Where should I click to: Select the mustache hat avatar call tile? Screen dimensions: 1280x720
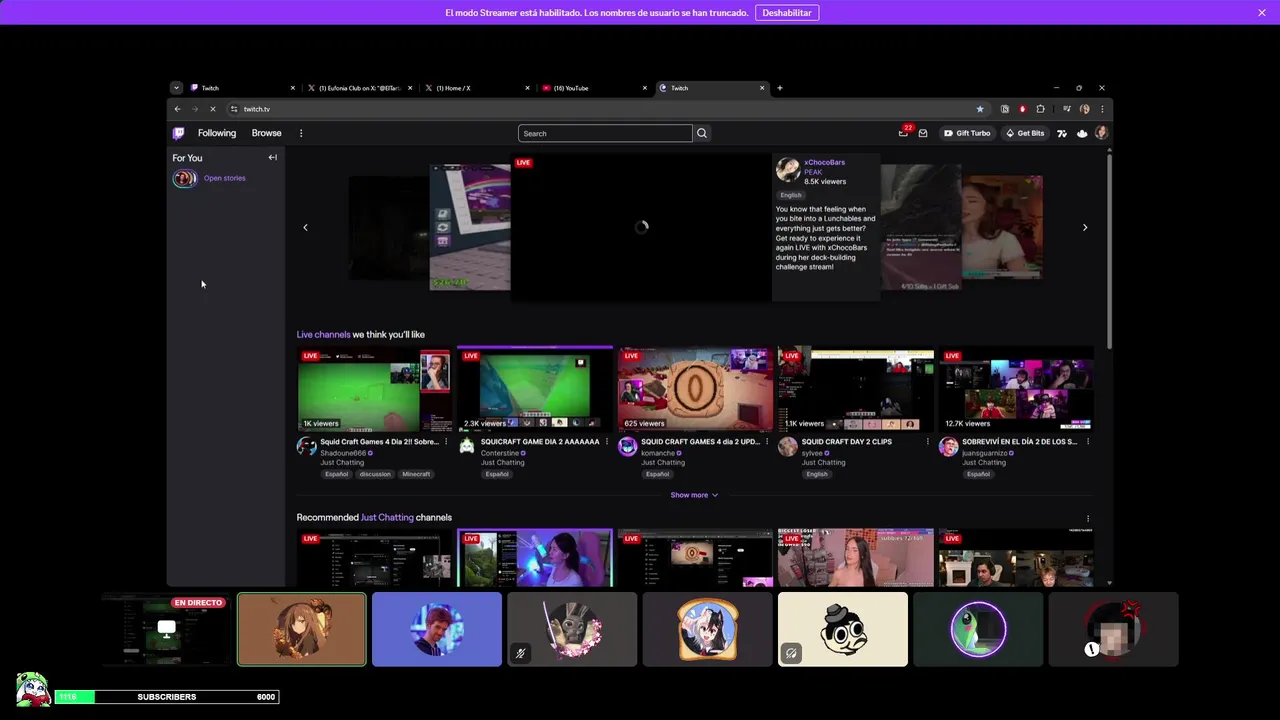[843, 629]
